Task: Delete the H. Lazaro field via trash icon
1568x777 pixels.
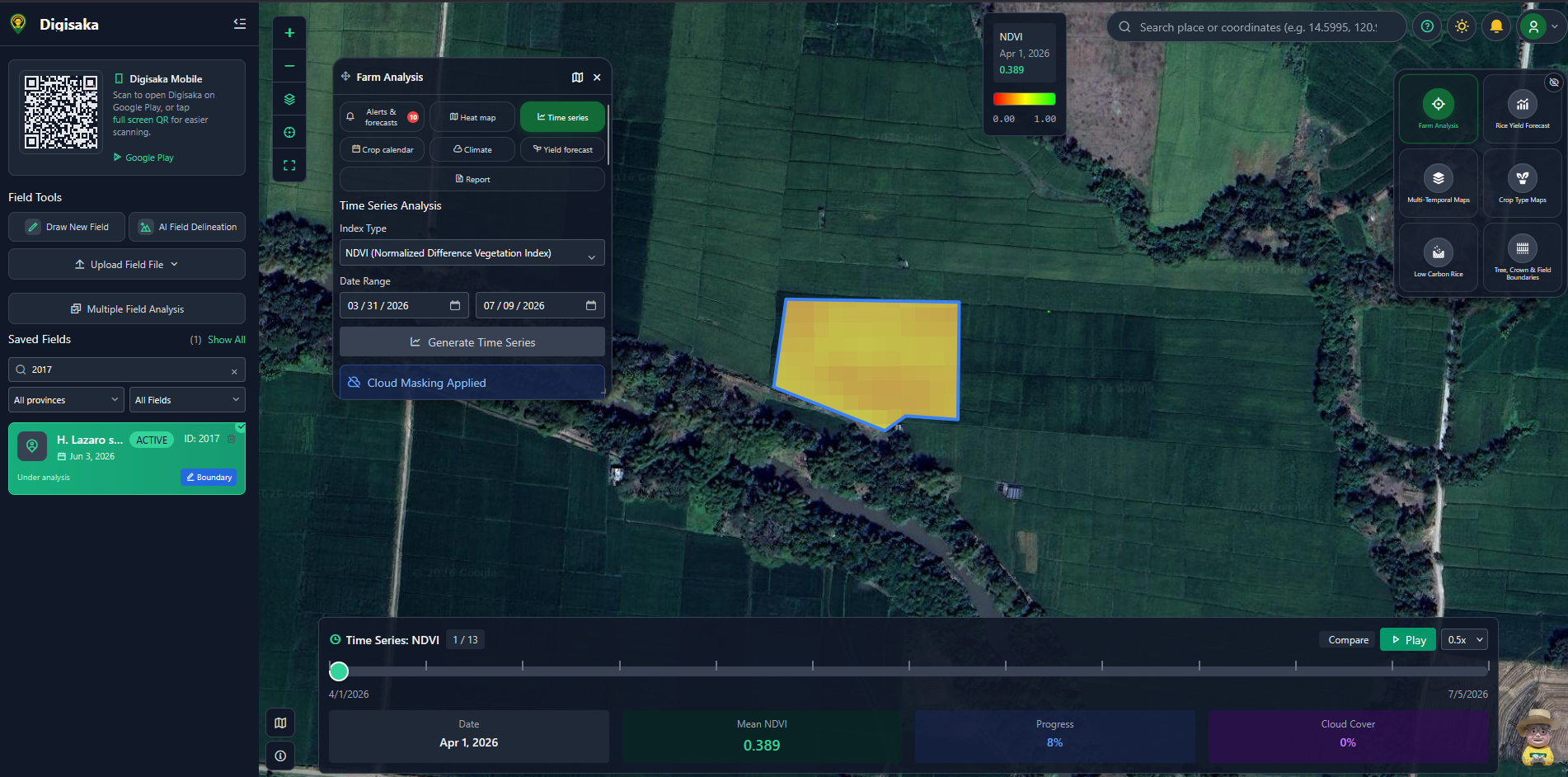Action: tap(232, 439)
